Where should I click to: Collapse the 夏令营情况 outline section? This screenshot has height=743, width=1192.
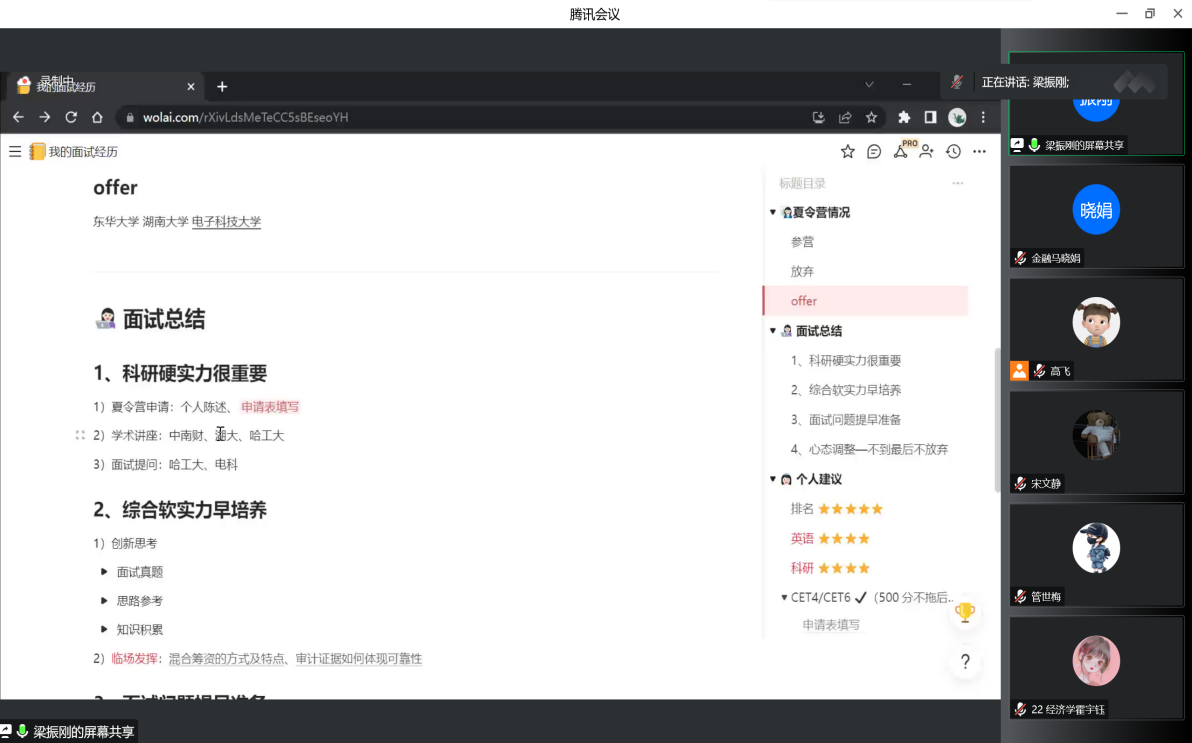click(x=773, y=213)
